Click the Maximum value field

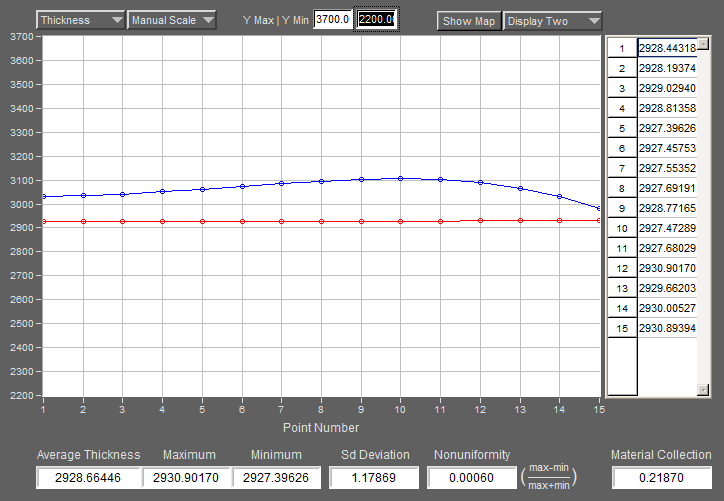186,477
